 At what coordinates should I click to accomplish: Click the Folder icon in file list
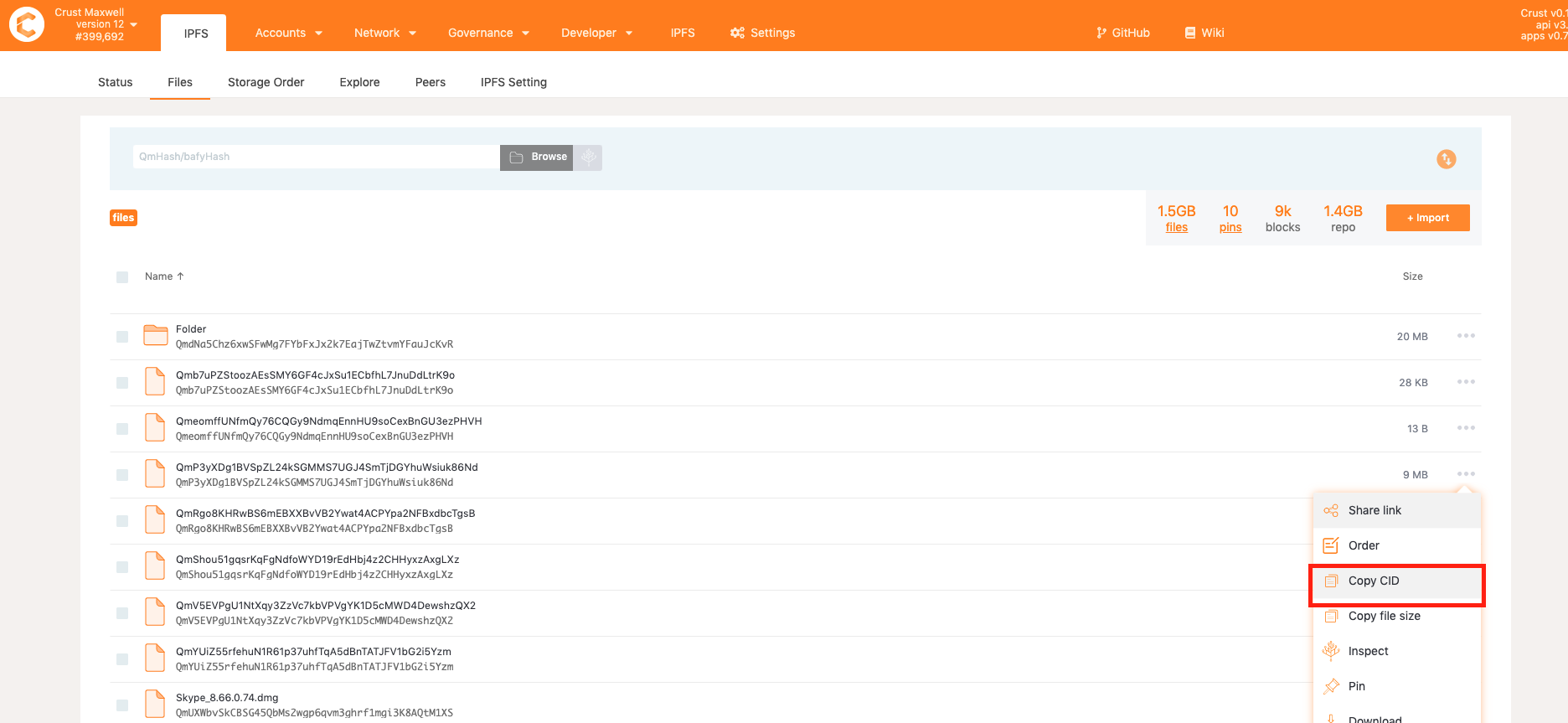pyautogui.click(x=156, y=336)
